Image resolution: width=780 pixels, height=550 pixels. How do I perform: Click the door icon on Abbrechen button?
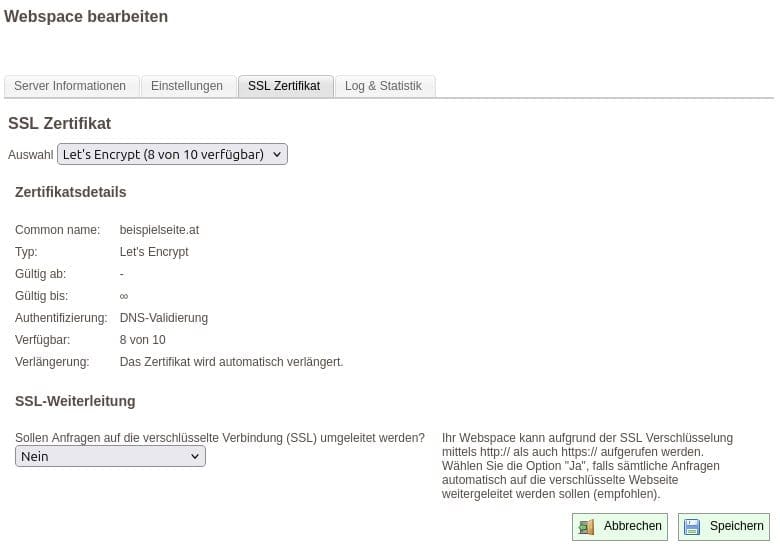pyautogui.click(x=586, y=527)
